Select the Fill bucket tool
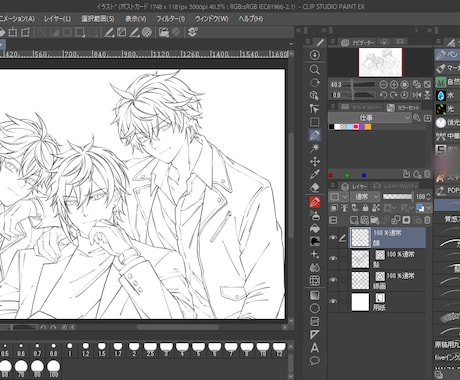The image size is (460, 380). click(314, 228)
